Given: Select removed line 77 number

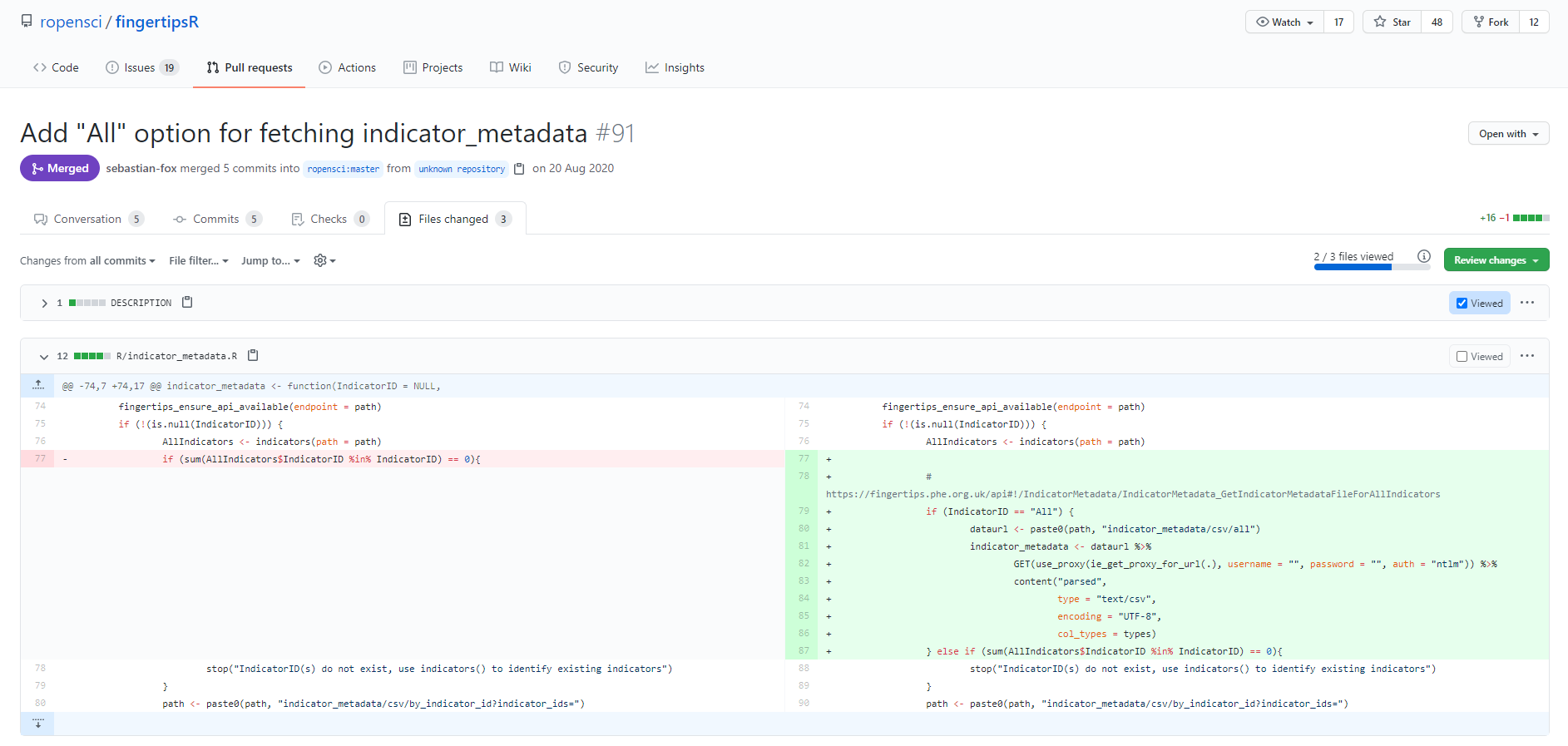Looking at the screenshot, I should click(38, 458).
